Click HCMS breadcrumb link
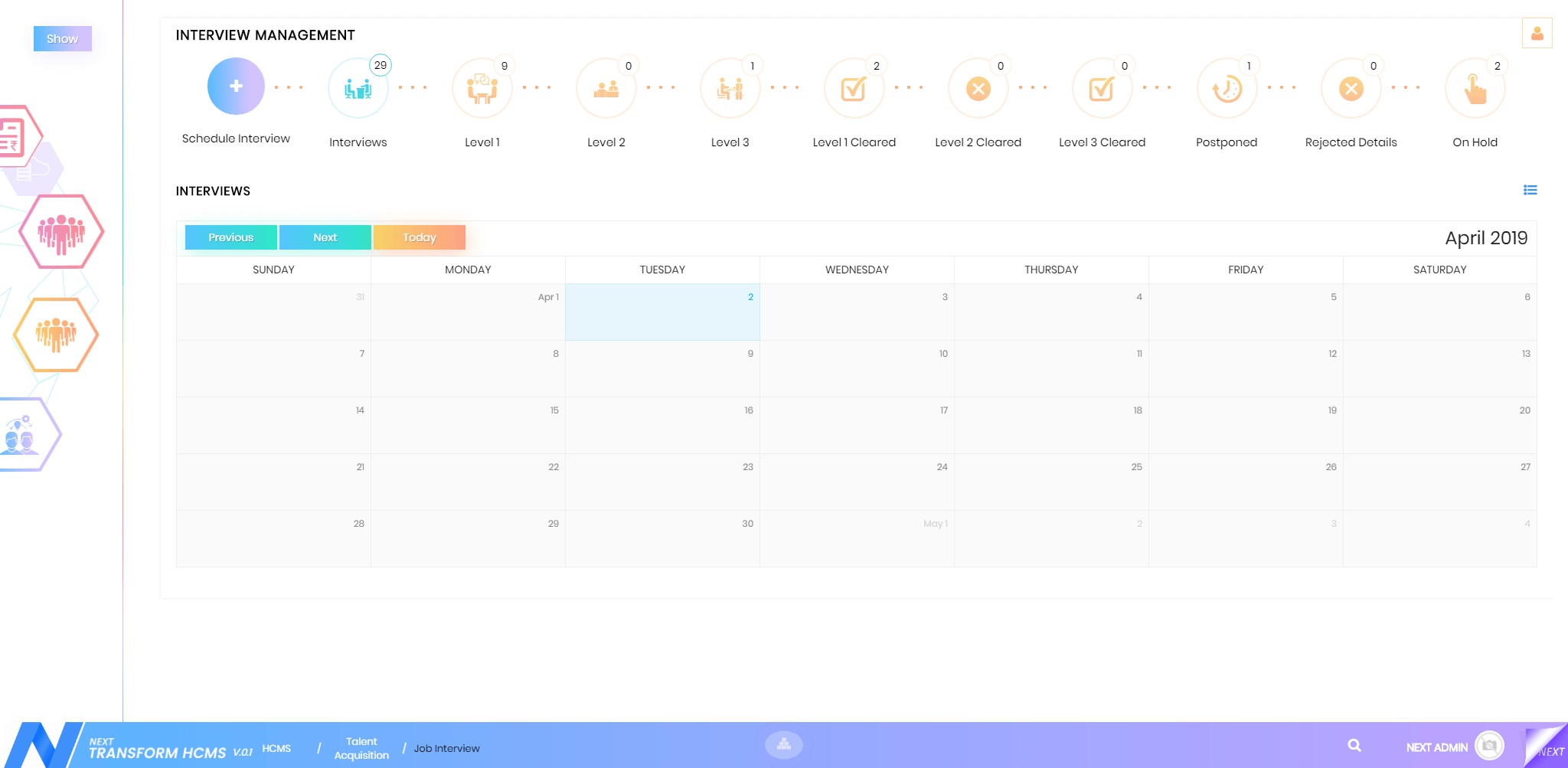Screen dimensions: 1568x768 click(276, 748)
